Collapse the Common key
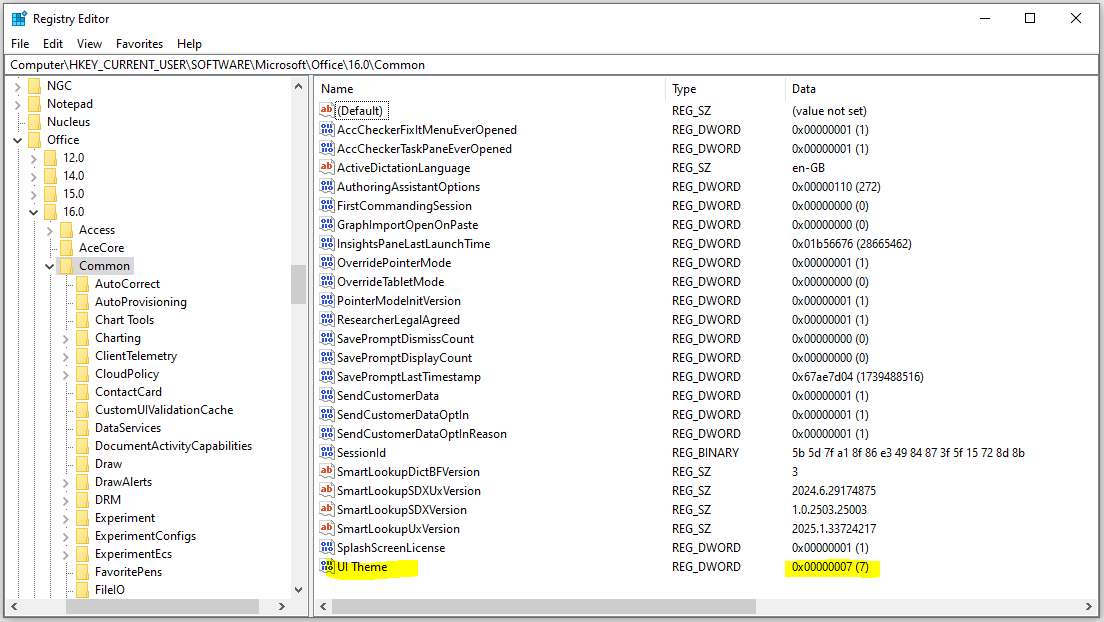 tap(50, 266)
